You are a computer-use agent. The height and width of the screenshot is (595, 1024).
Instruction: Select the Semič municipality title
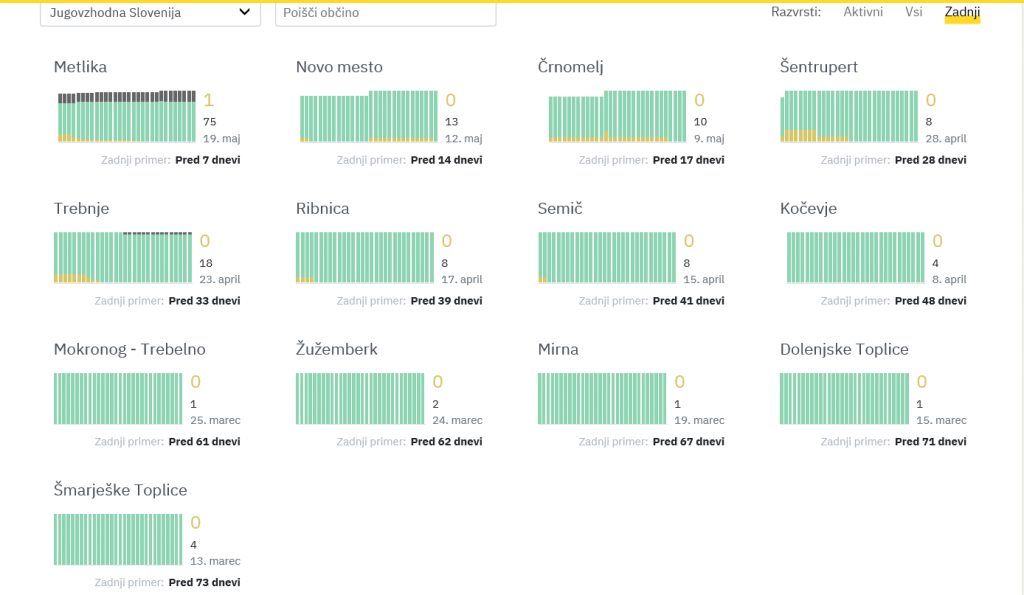coord(560,208)
